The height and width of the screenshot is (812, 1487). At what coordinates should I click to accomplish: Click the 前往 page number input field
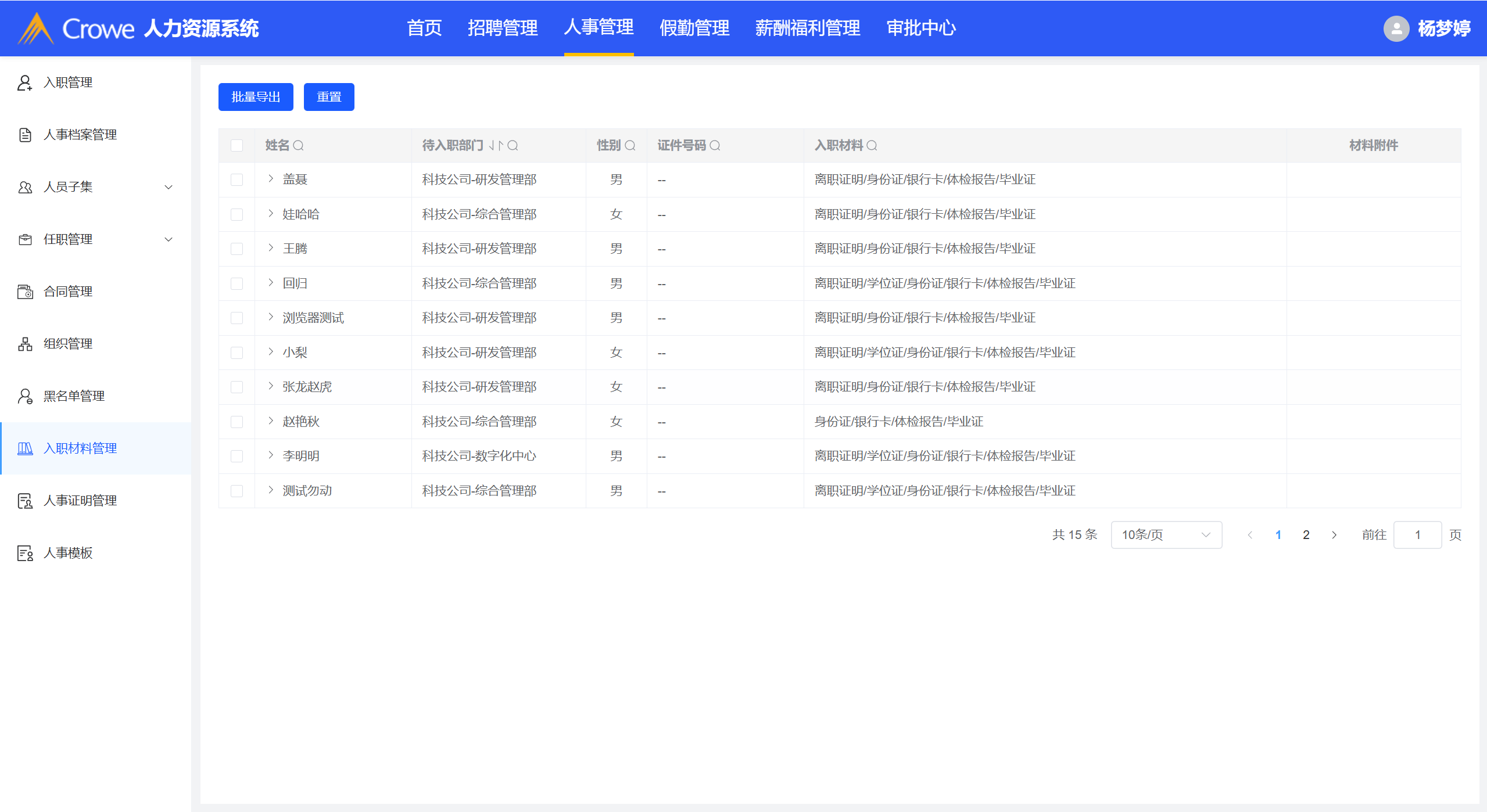[1417, 535]
